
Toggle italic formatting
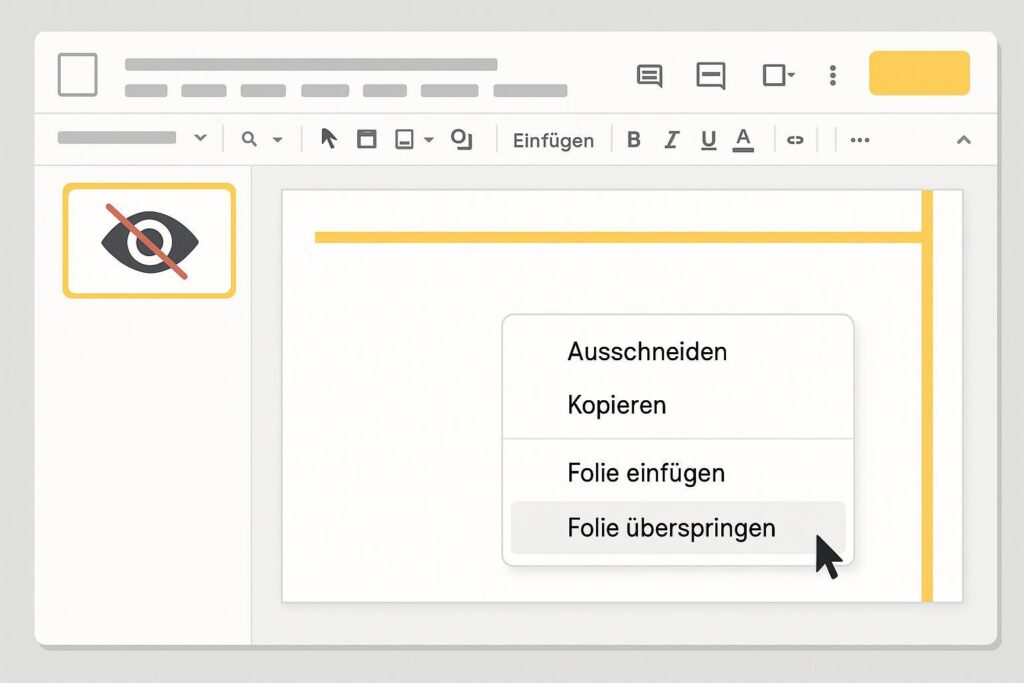671,140
